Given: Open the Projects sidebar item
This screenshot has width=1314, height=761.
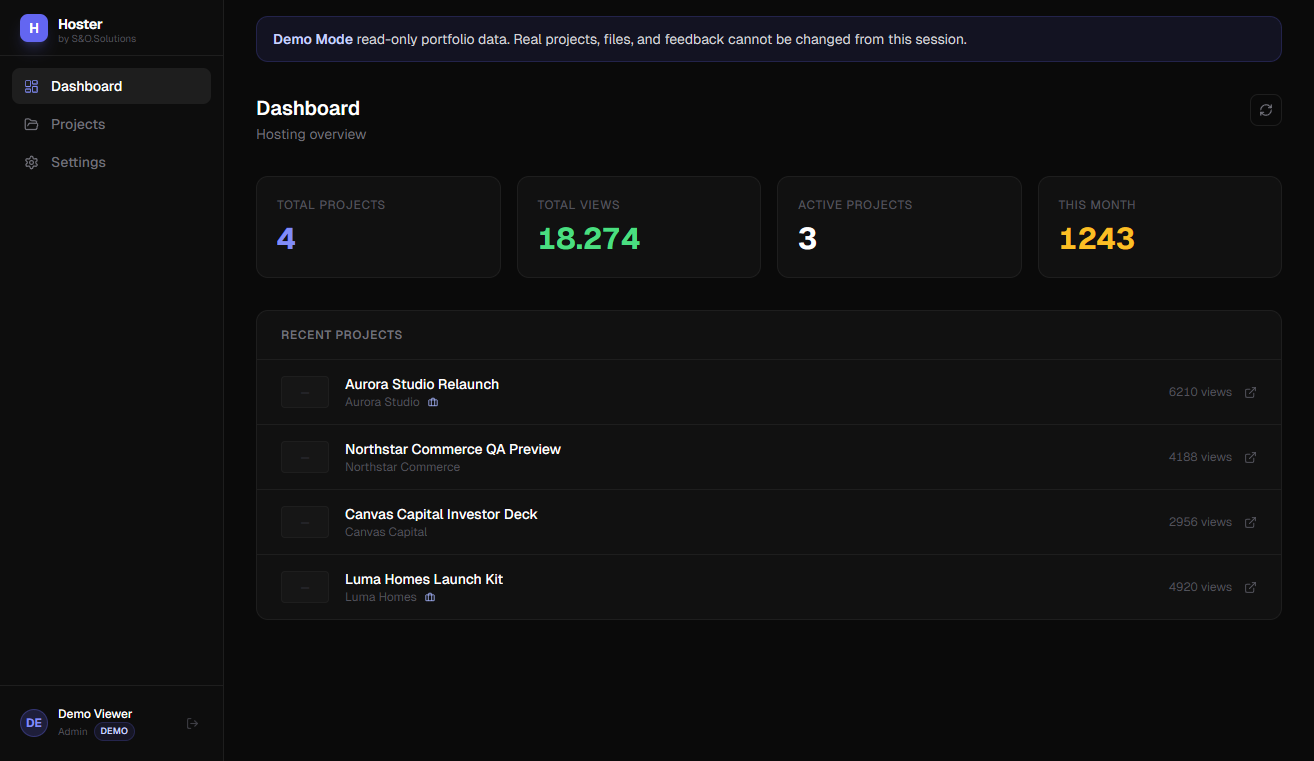Looking at the screenshot, I should pos(111,124).
